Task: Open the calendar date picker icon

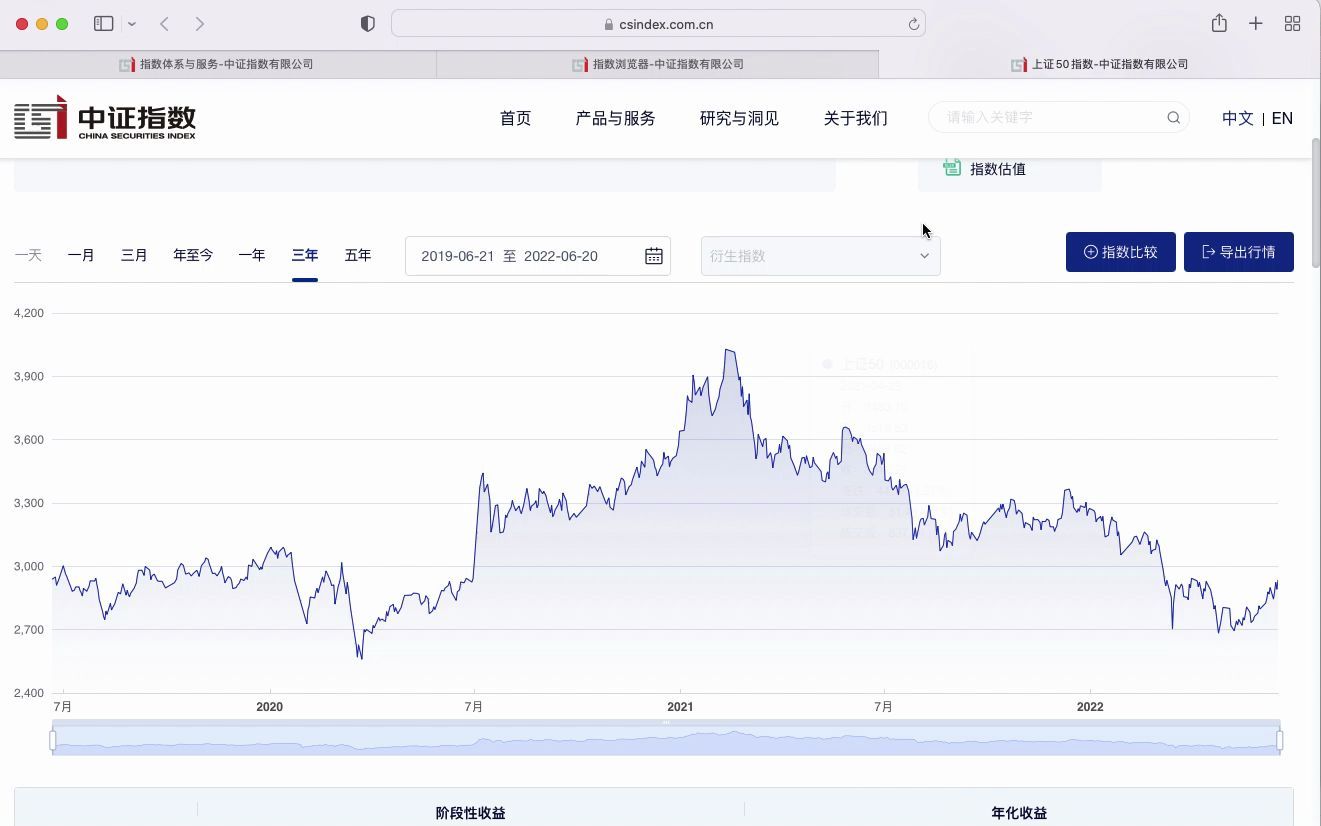Action: pos(653,256)
